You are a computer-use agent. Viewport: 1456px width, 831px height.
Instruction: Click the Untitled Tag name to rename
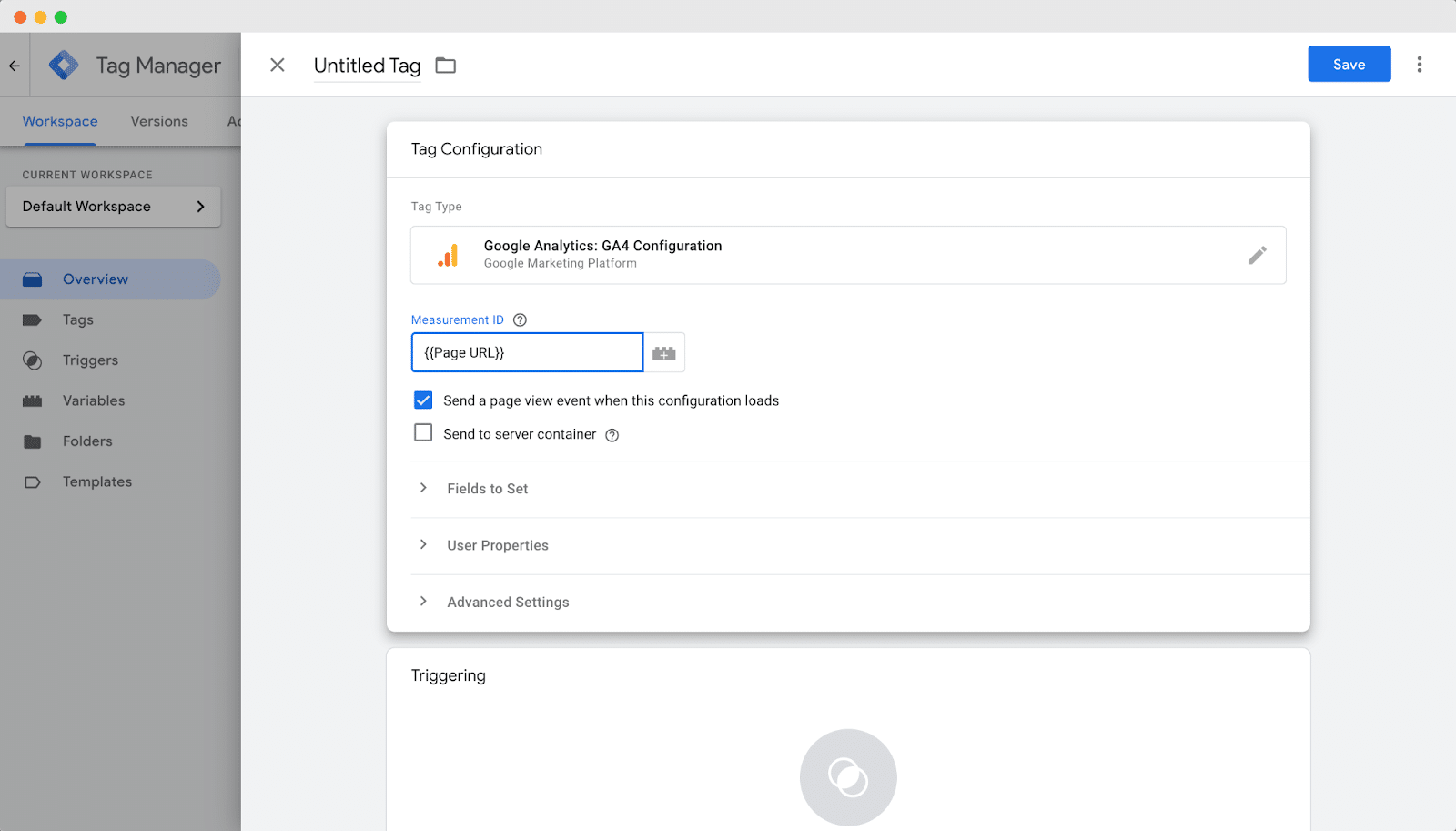point(368,66)
